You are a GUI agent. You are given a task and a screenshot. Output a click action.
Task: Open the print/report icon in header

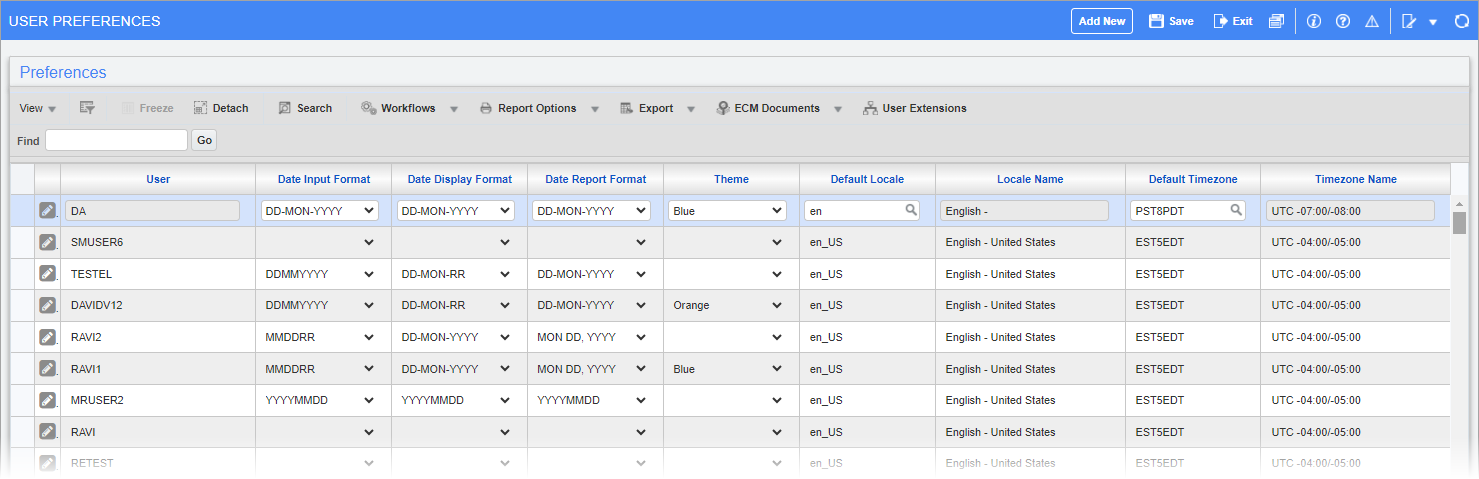1276,21
